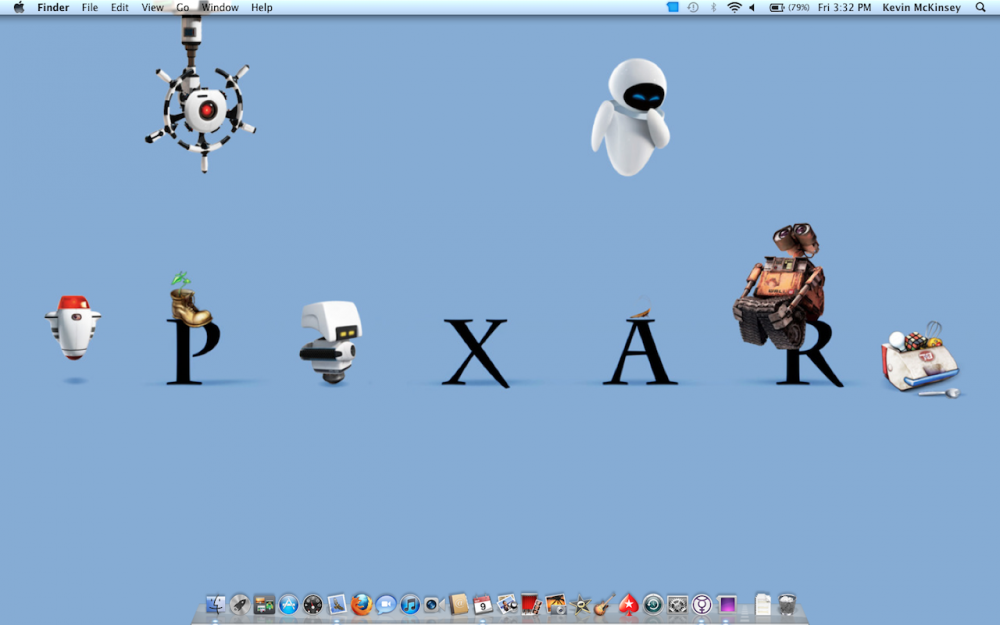Open the Bluetooth status menu
Image resolution: width=1000 pixels, height=625 pixels.
[714, 7]
